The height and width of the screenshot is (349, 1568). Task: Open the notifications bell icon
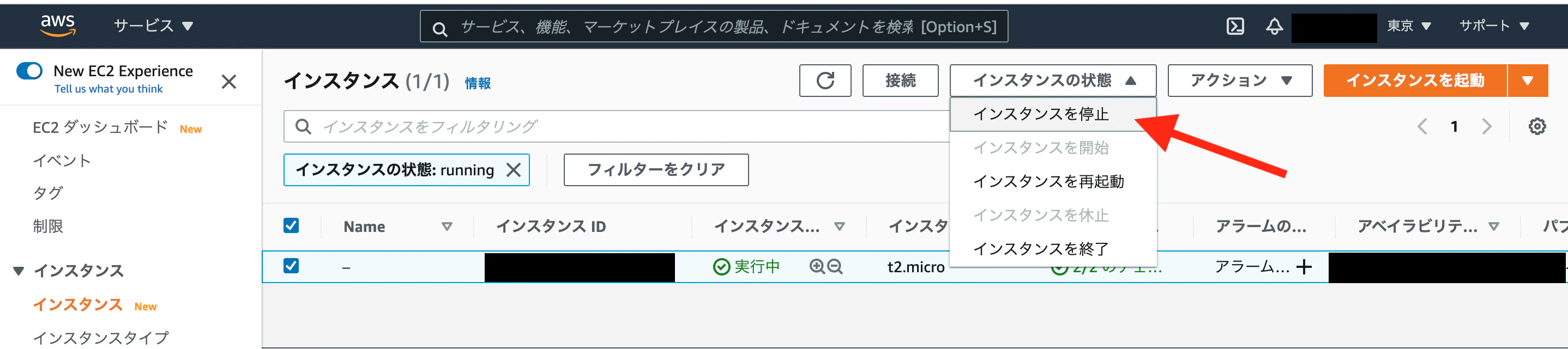click(1274, 26)
